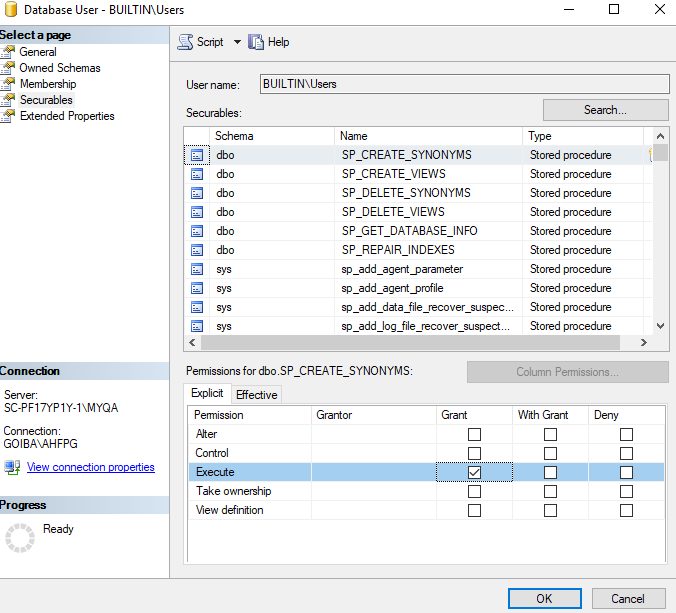Click the Cancel button
The height and width of the screenshot is (613, 676).
(x=628, y=599)
